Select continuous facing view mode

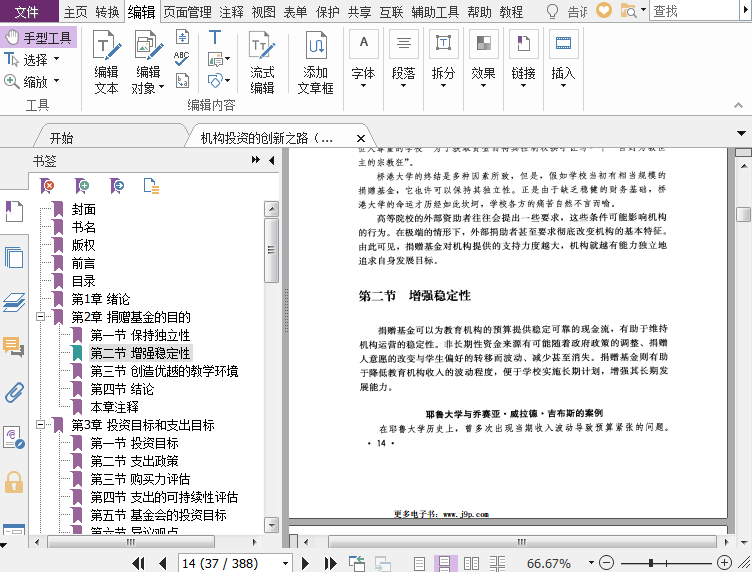tap(497, 563)
